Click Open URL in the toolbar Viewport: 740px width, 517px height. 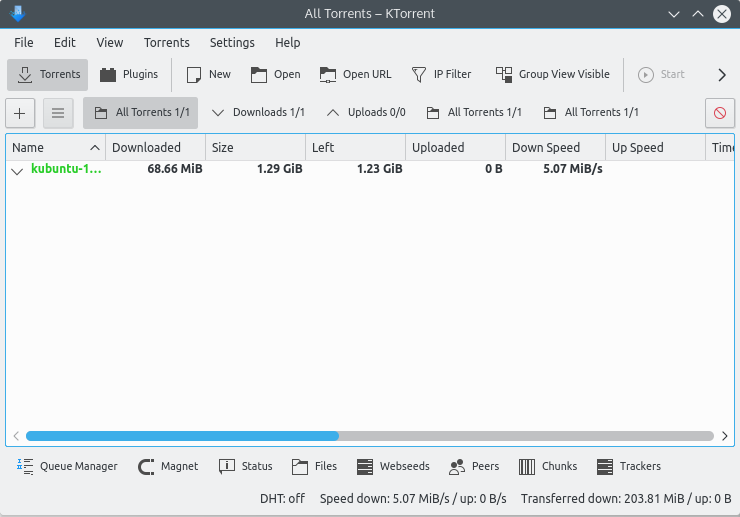(x=355, y=74)
